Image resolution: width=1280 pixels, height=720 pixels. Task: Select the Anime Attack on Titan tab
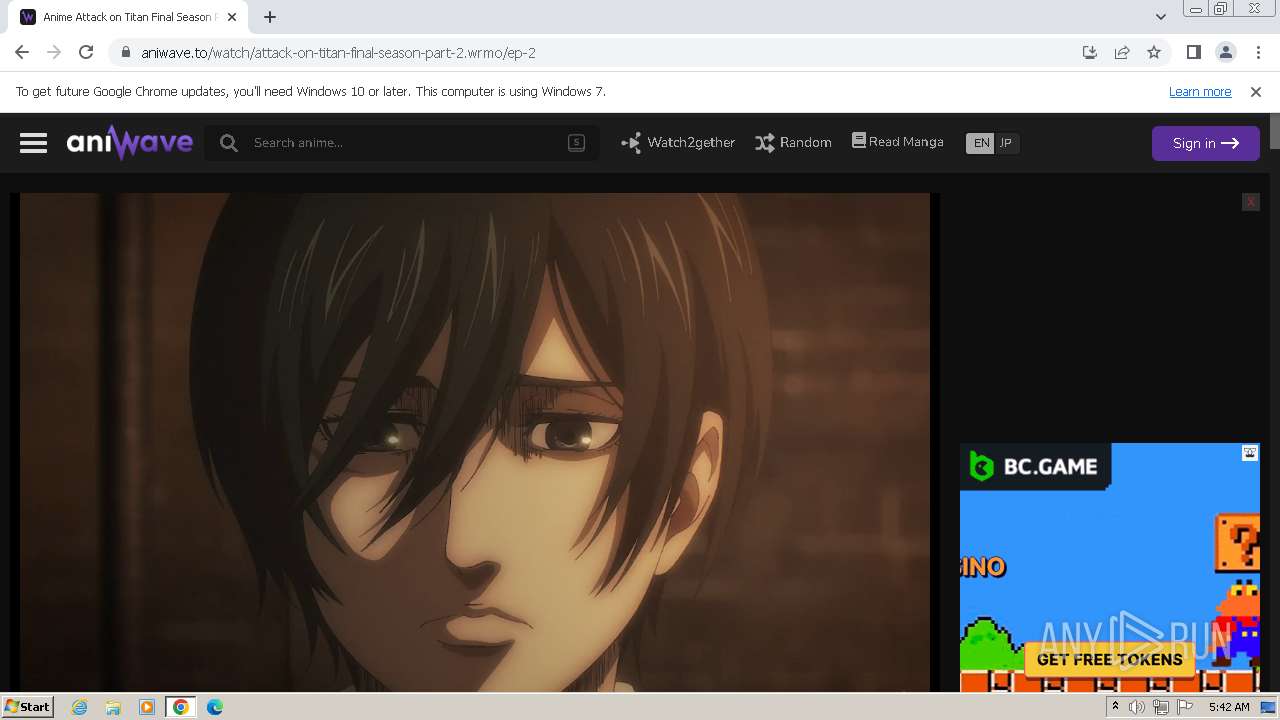pyautogui.click(x=127, y=17)
